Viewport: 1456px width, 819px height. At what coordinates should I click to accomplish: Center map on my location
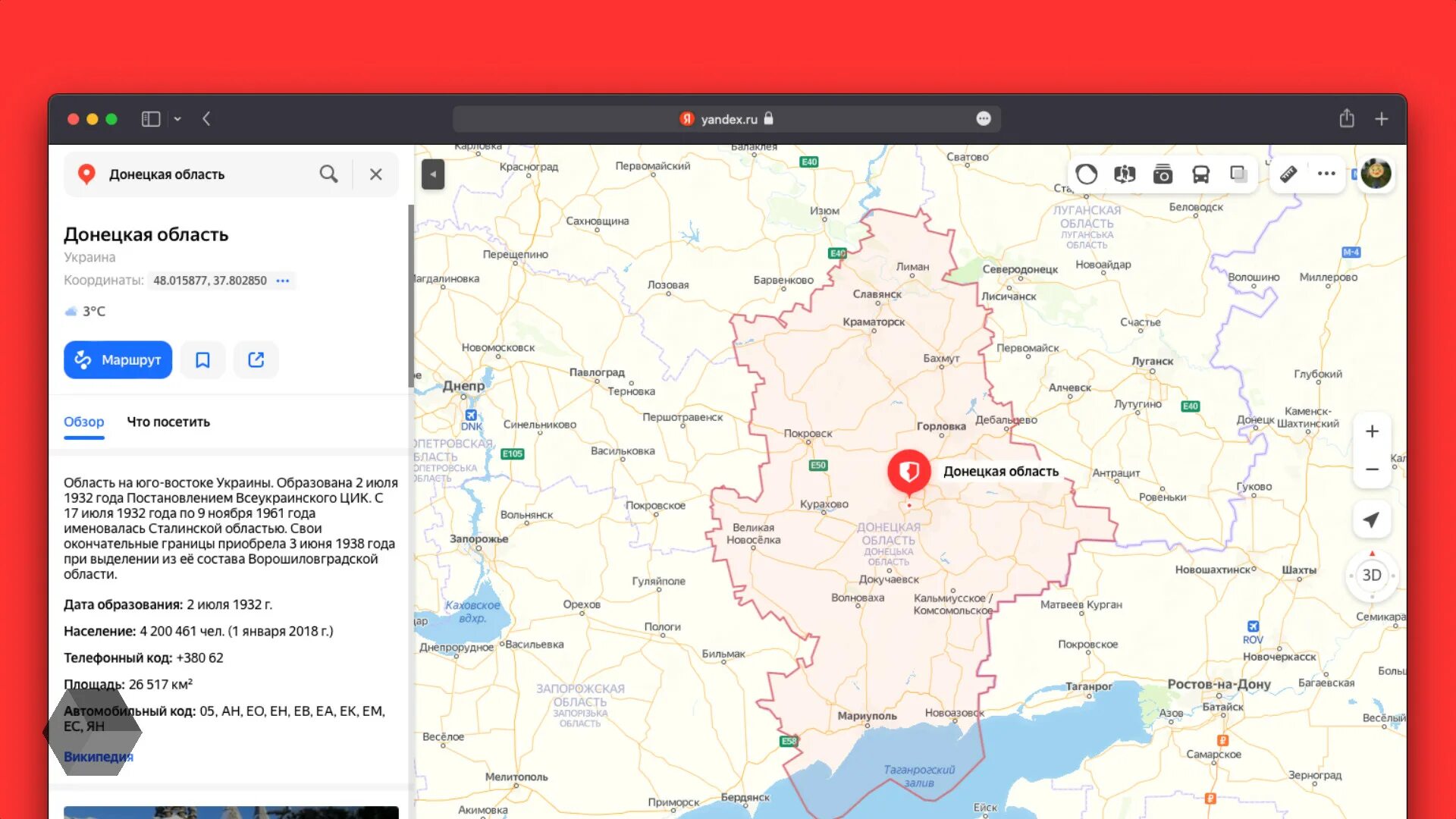pyautogui.click(x=1371, y=520)
